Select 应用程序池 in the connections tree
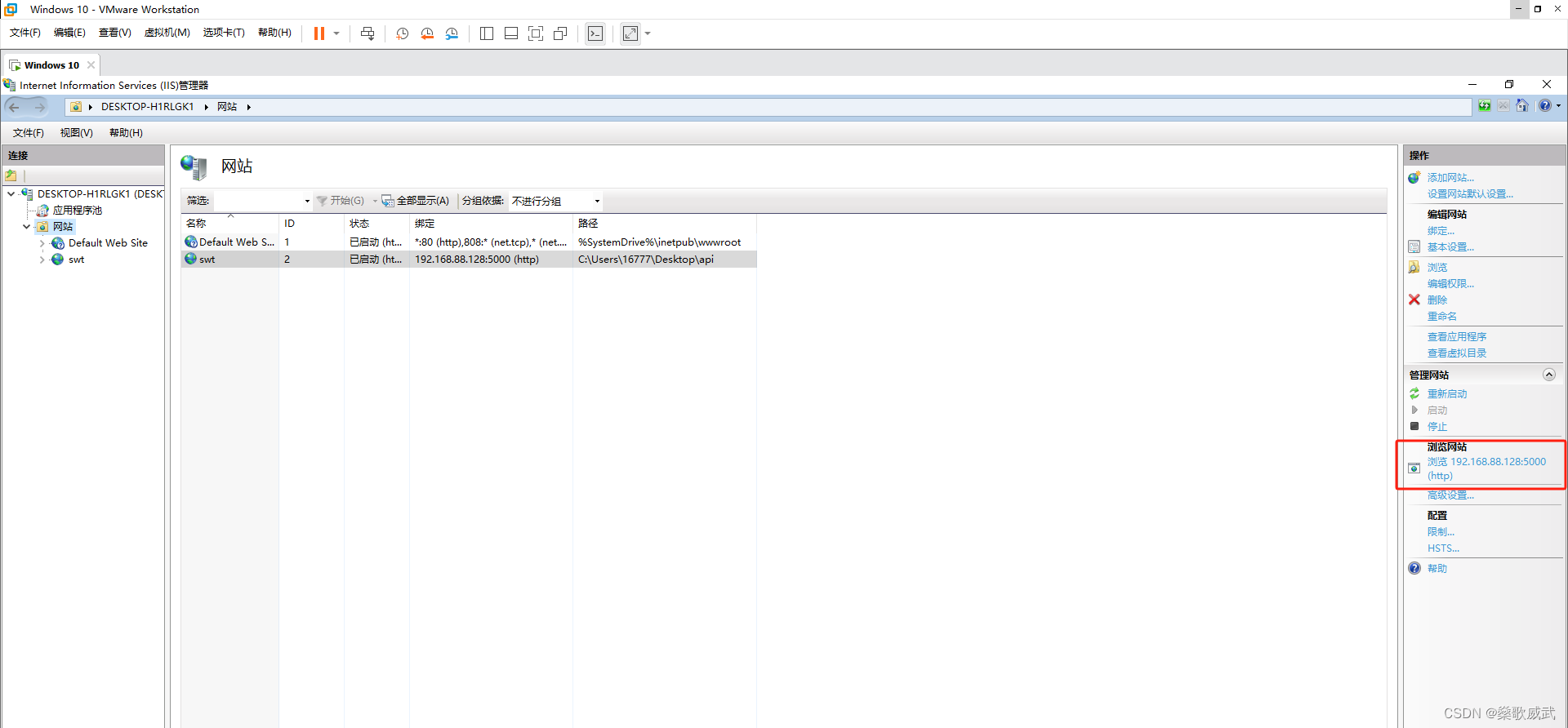 coord(78,211)
